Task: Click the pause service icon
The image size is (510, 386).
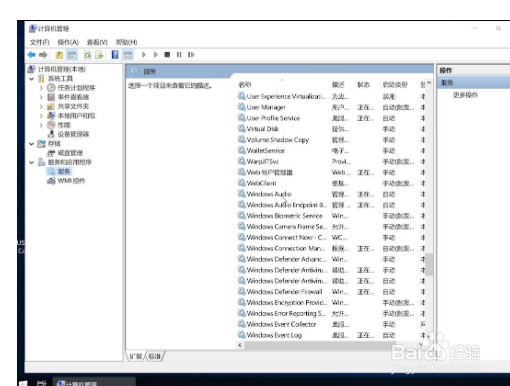Action: click(179, 54)
